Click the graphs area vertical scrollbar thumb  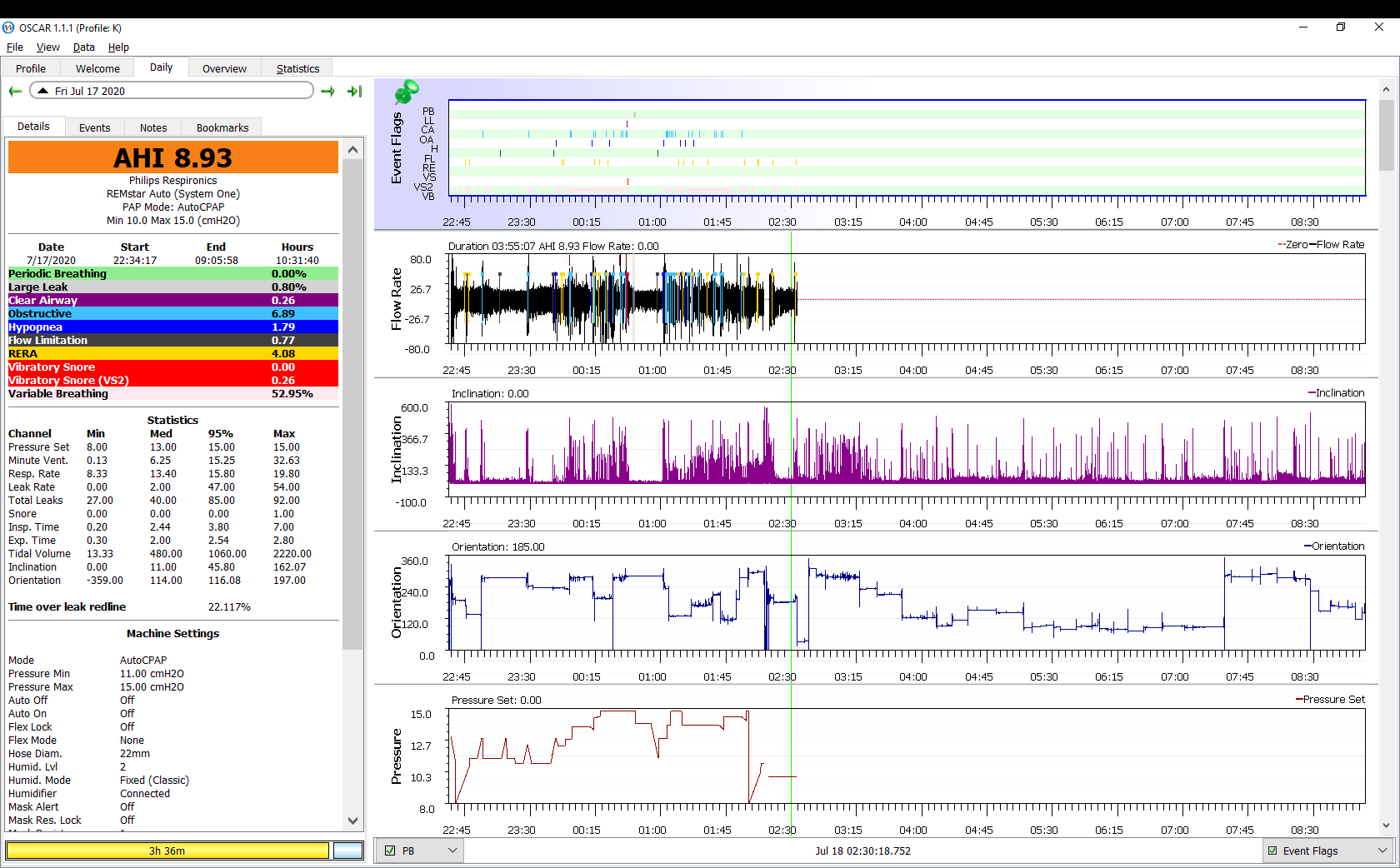[x=1386, y=135]
